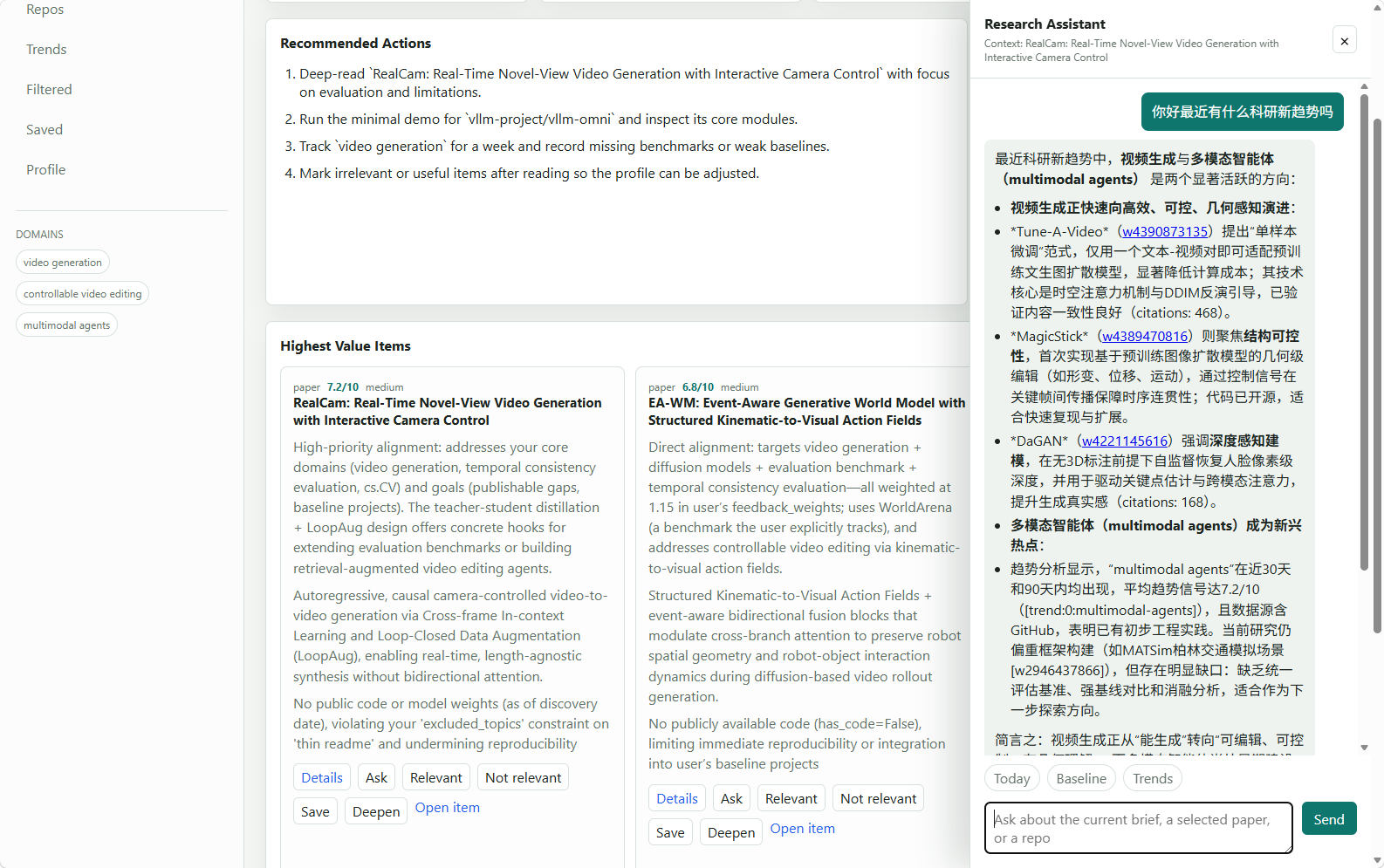Click the Highest Value Items heading
The width and height of the screenshot is (1384, 868).
(x=346, y=346)
